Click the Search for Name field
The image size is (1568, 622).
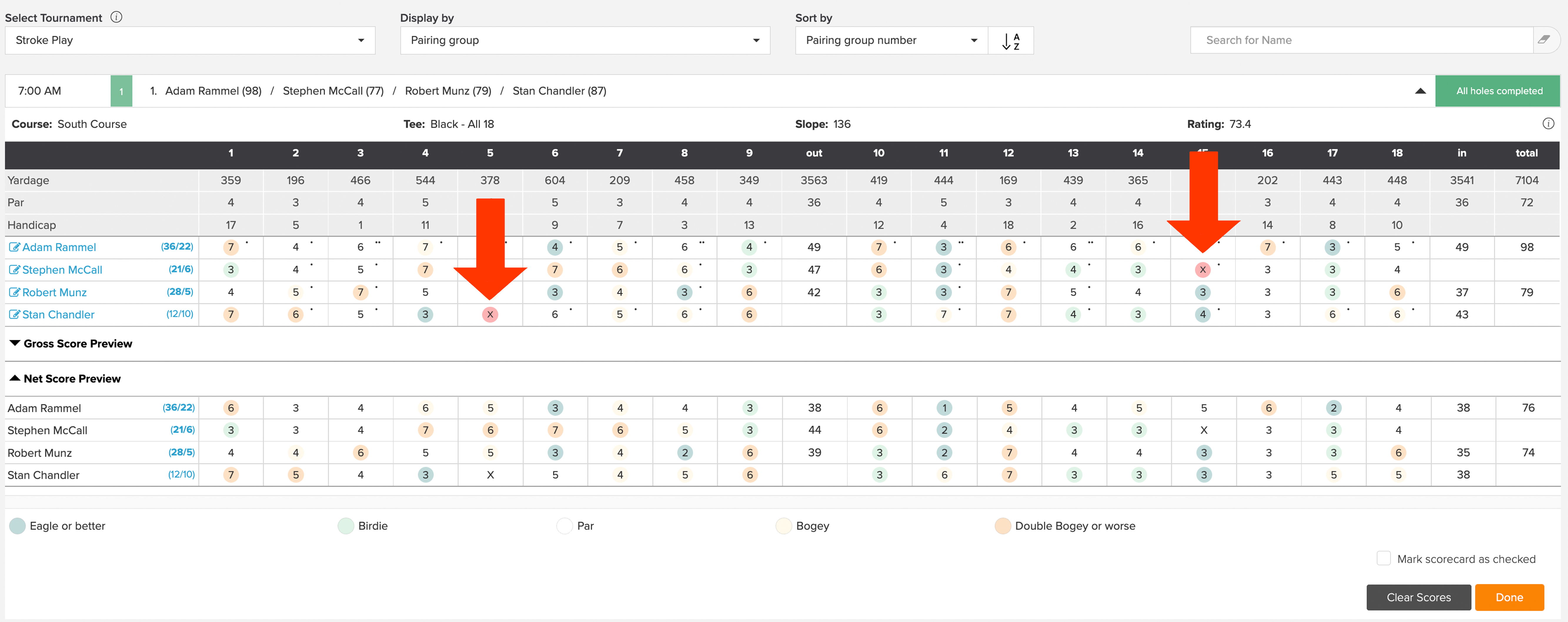[x=1362, y=40]
